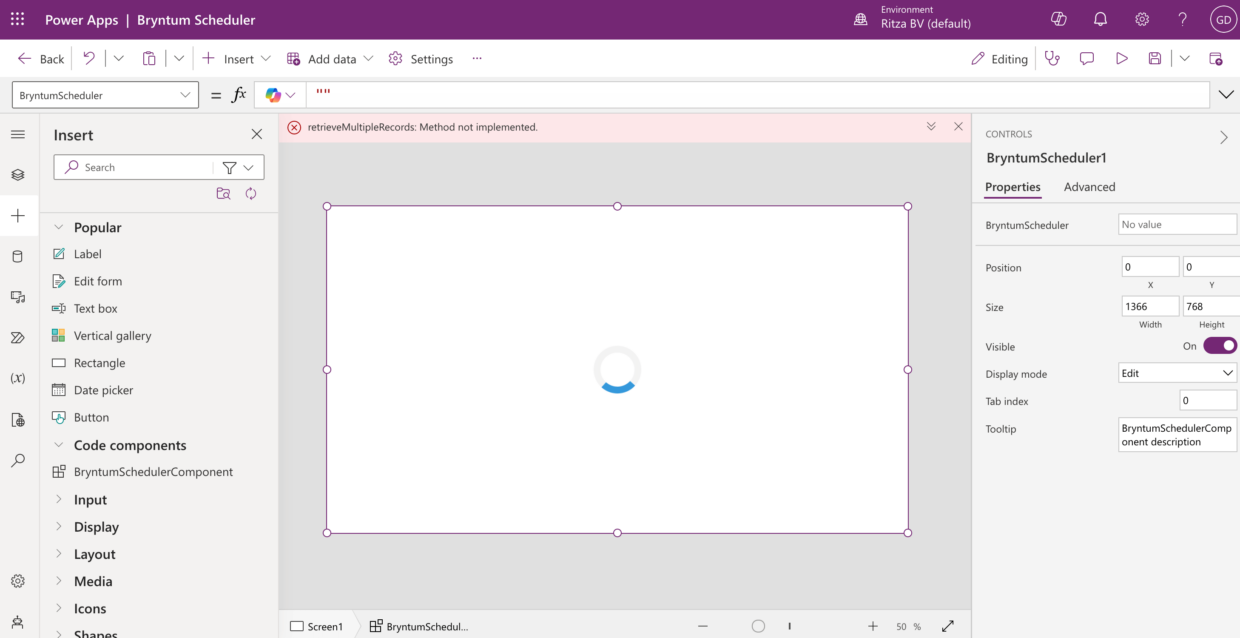This screenshot has height=638, width=1240.
Task: Select the Insert plus icon in sidebar
Action: pyautogui.click(x=18, y=216)
